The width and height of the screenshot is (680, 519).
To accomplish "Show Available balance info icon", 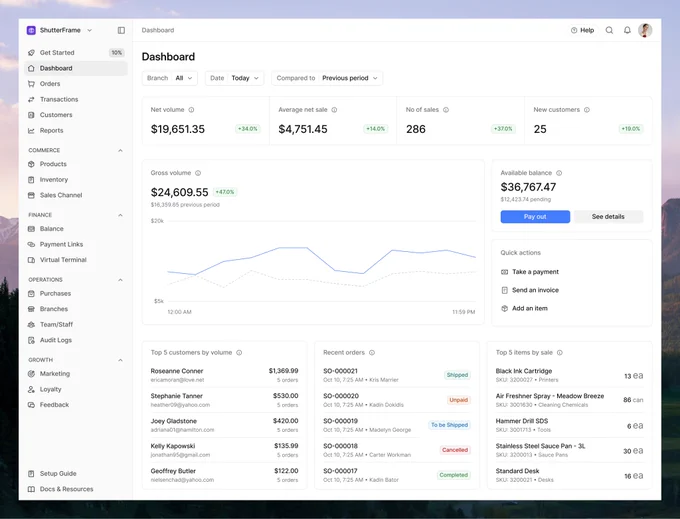I will tap(559, 173).
